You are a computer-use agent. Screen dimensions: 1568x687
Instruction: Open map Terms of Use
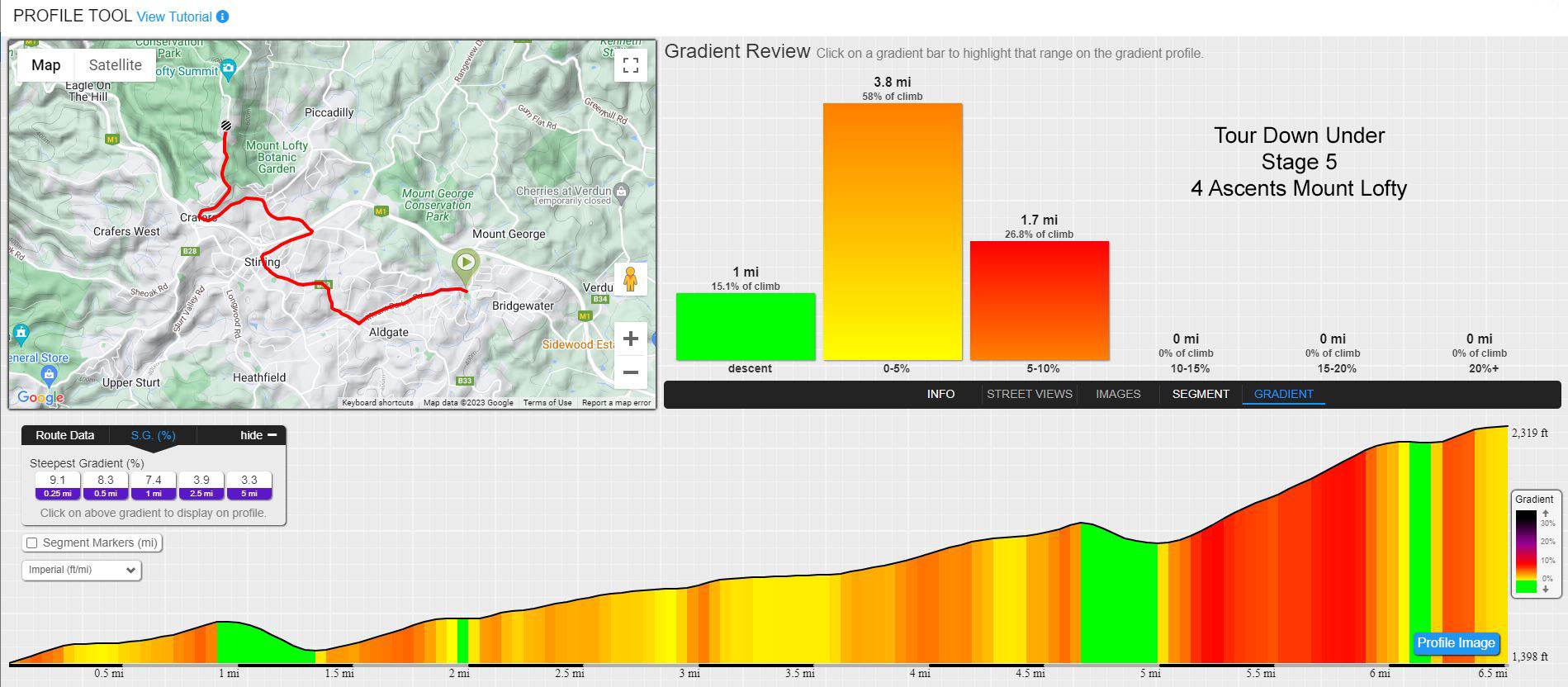pos(547,403)
